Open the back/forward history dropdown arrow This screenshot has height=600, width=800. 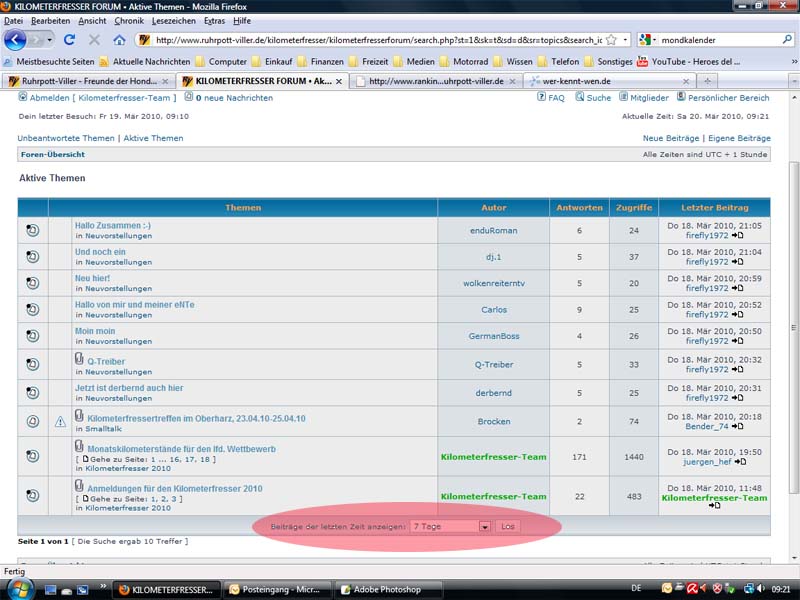coord(48,40)
